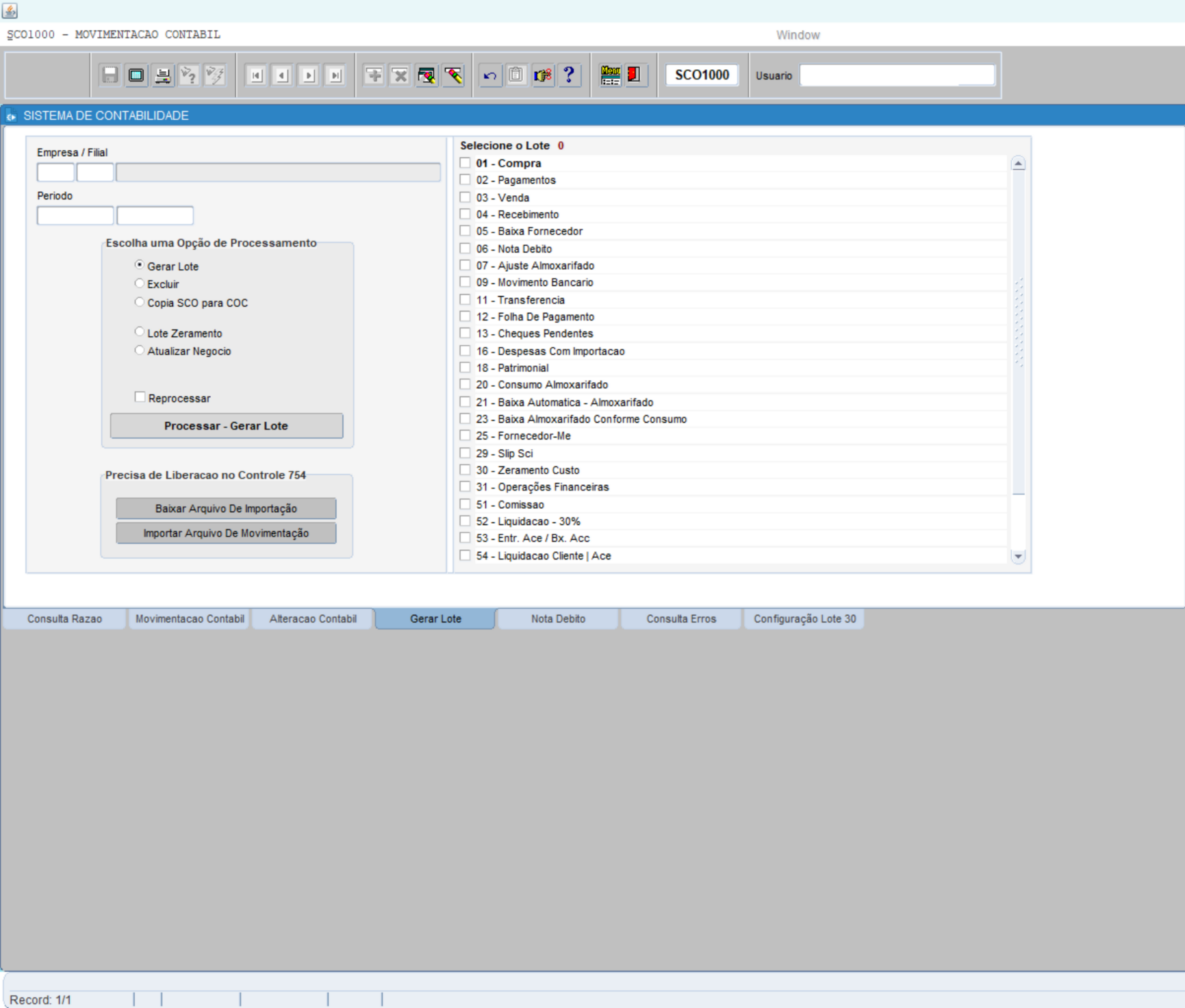Click Baixar Arquivo De Importação button
Screen dimensions: 1185x1008
coord(226,509)
